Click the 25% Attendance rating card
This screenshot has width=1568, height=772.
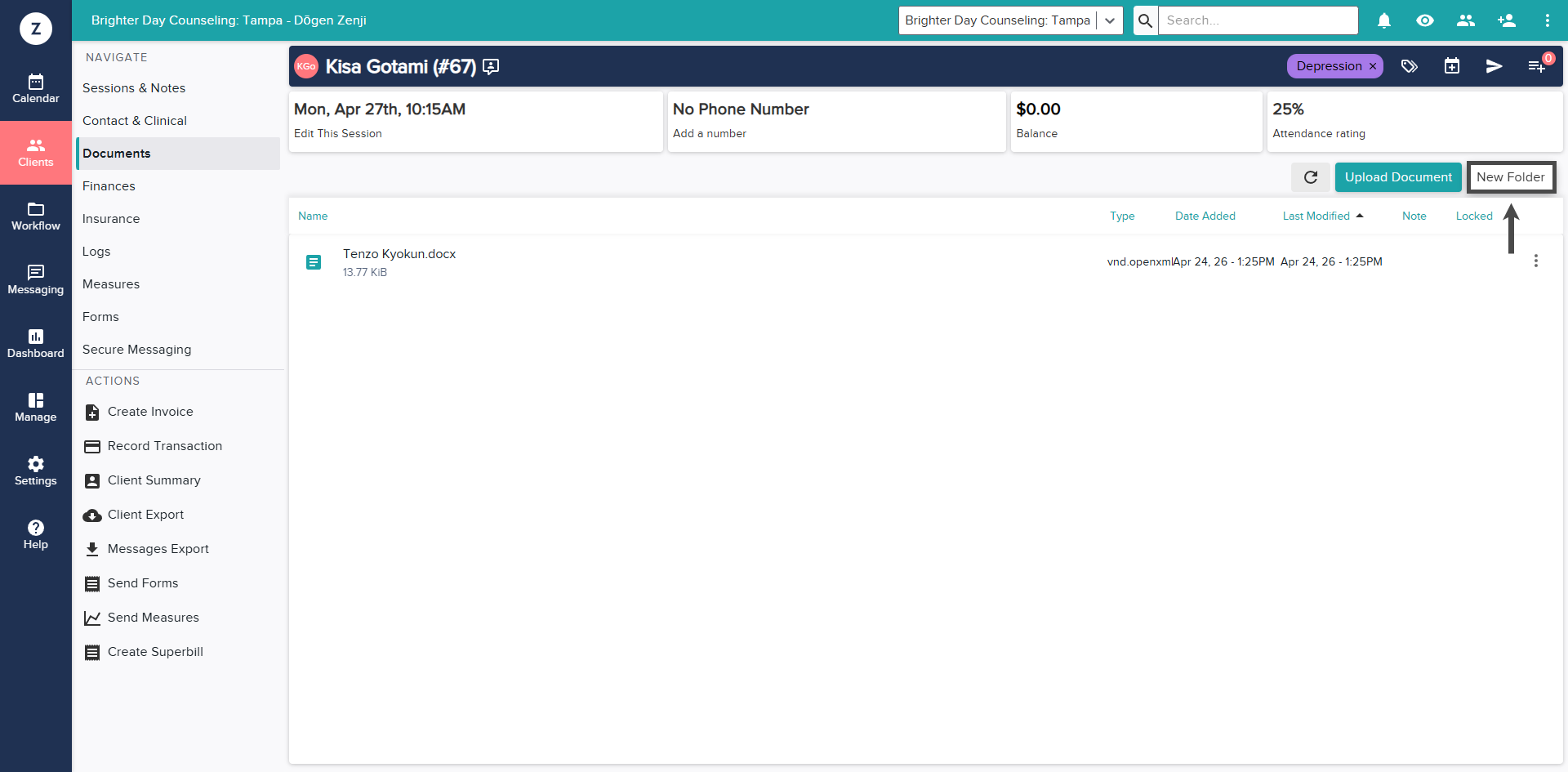tap(1414, 121)
